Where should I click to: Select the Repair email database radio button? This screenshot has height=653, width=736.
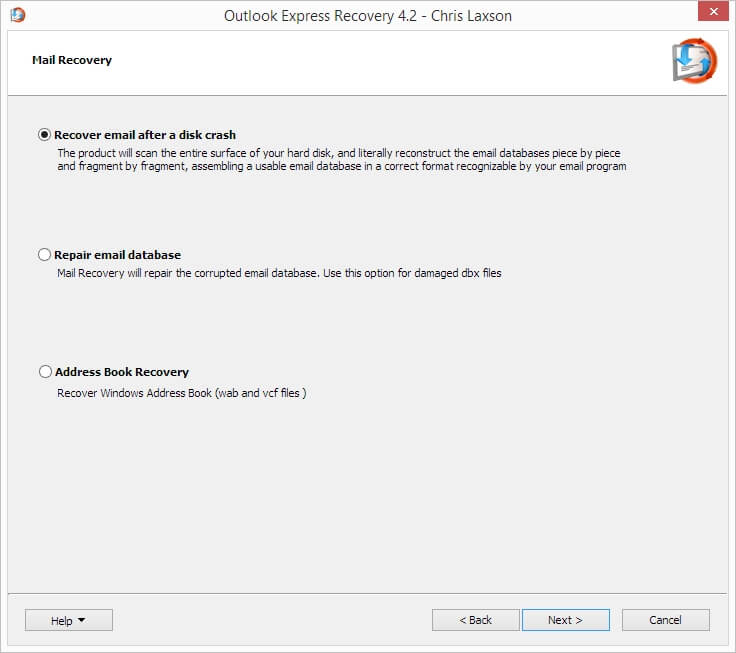pos(44,254)
